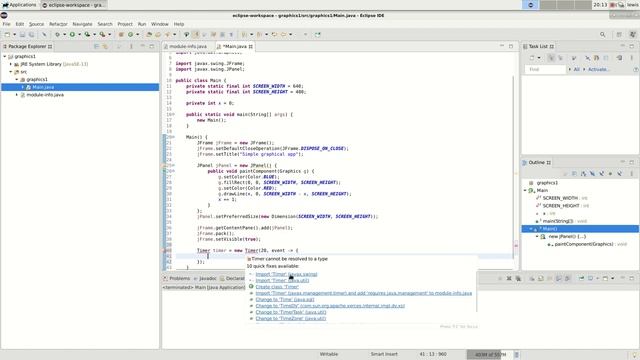The image size is (640, 360).
Task: Collapse the src folder node
Action: click(11, 72)
